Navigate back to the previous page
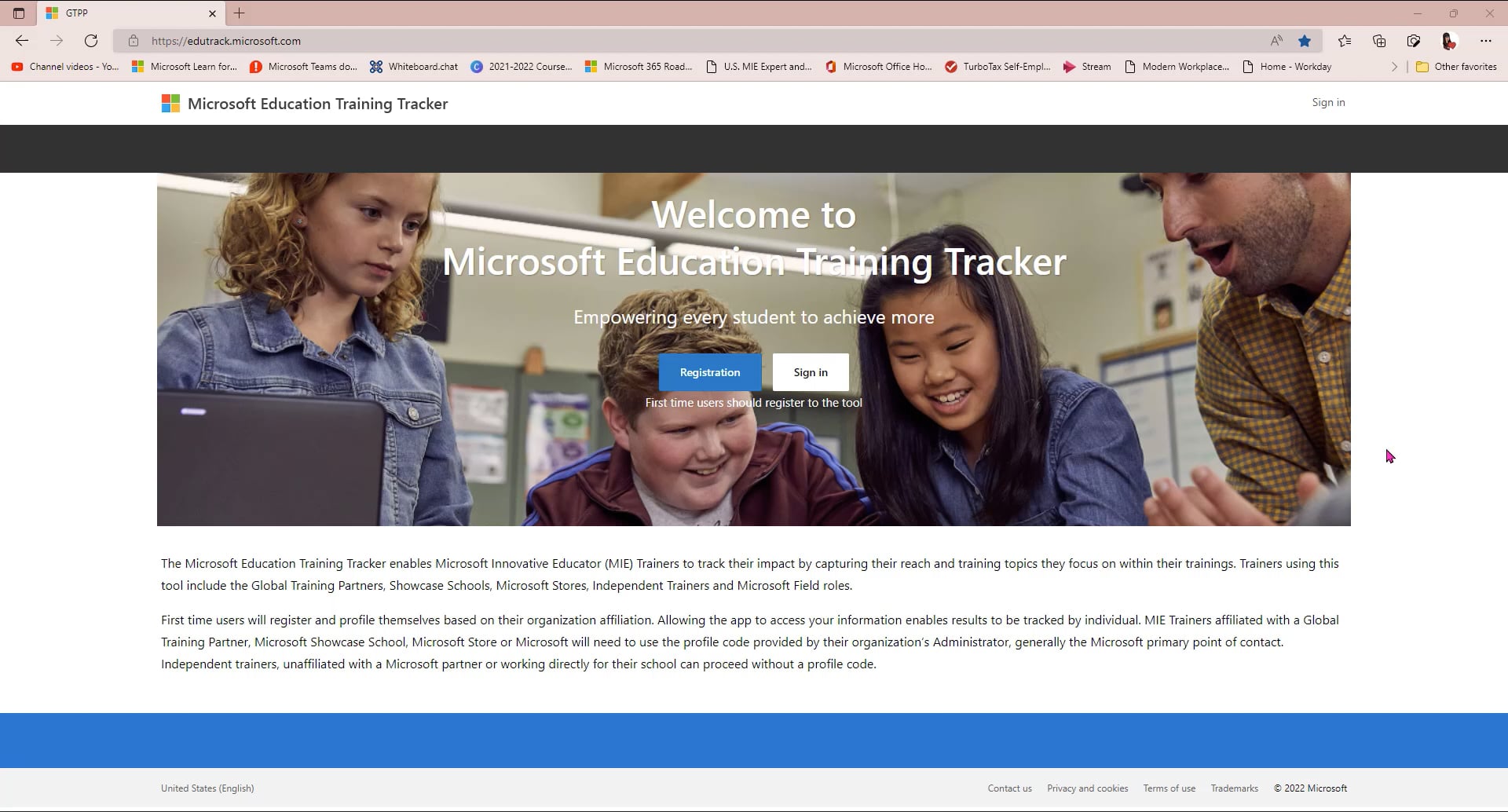This screenshot has width=1508, height=812. click(x=21, y=40)
